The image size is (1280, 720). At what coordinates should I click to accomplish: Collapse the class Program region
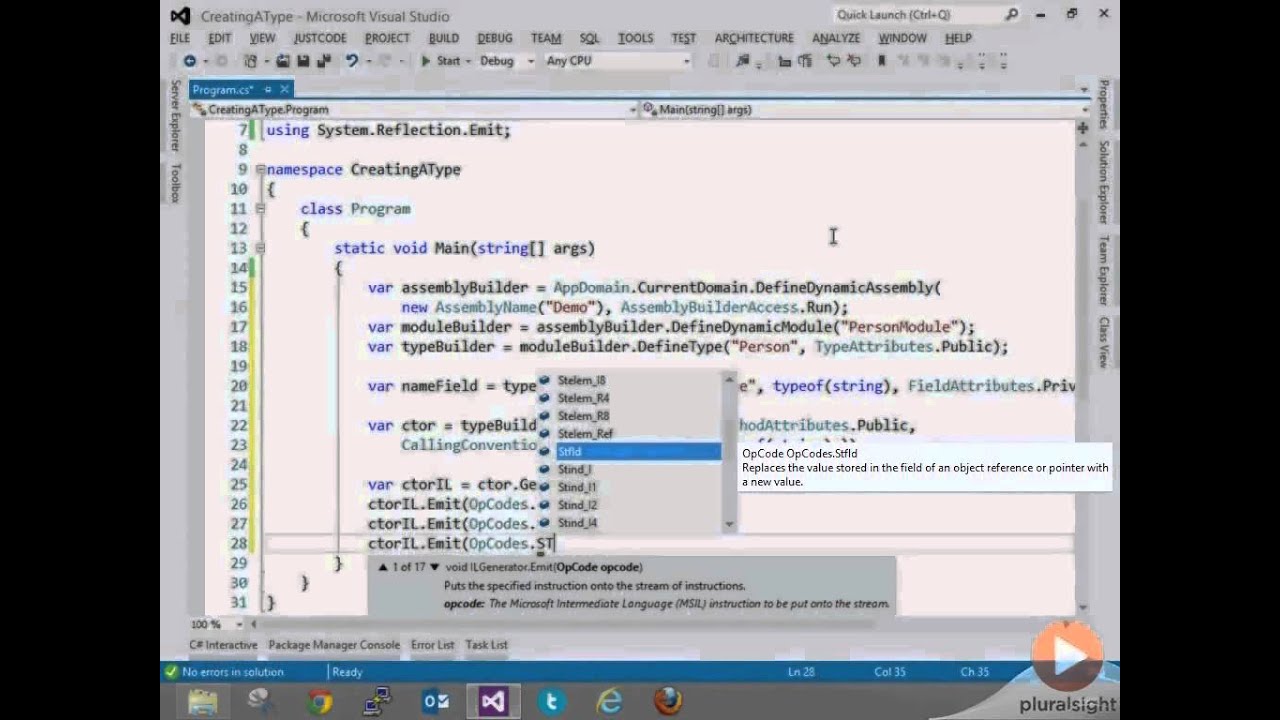tap(260, 209)
